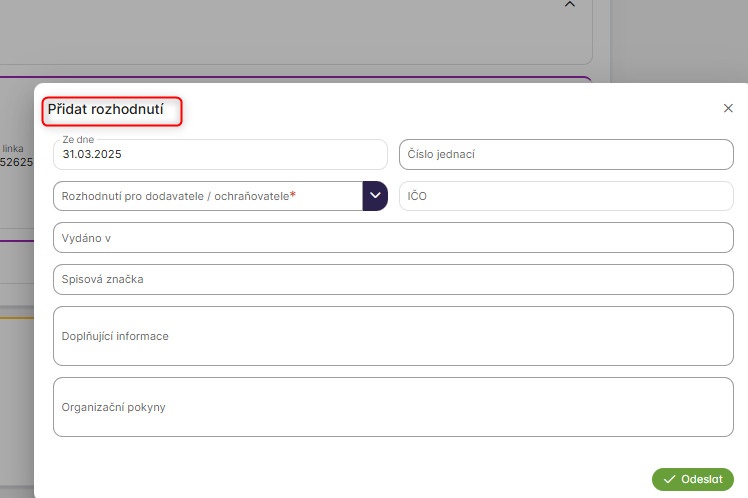Click the checkmark icon in Odeslat button
Viewport: 748px width, 498px height.
coord(669,479)
